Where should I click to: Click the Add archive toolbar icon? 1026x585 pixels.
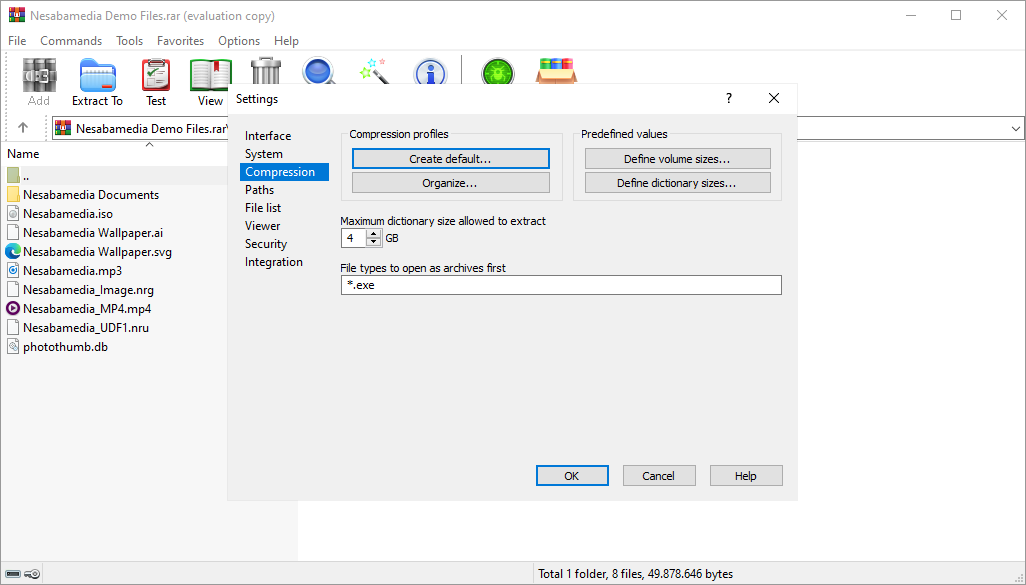[39, 80]
